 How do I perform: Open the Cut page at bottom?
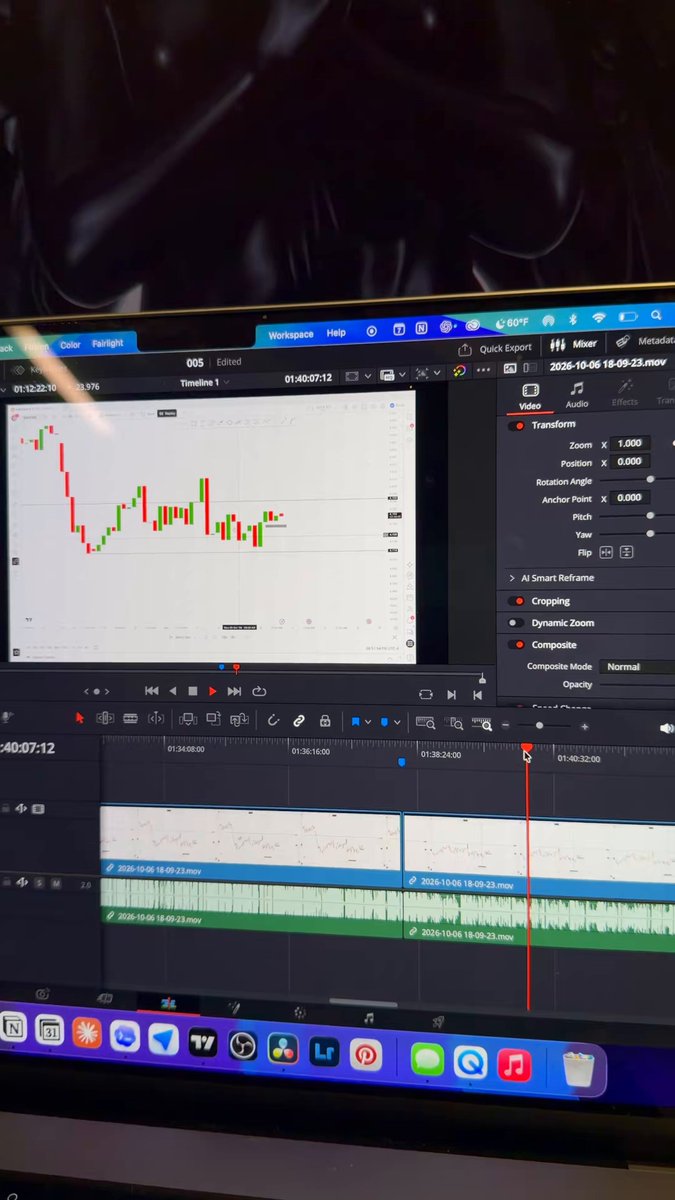coord(104,998)
